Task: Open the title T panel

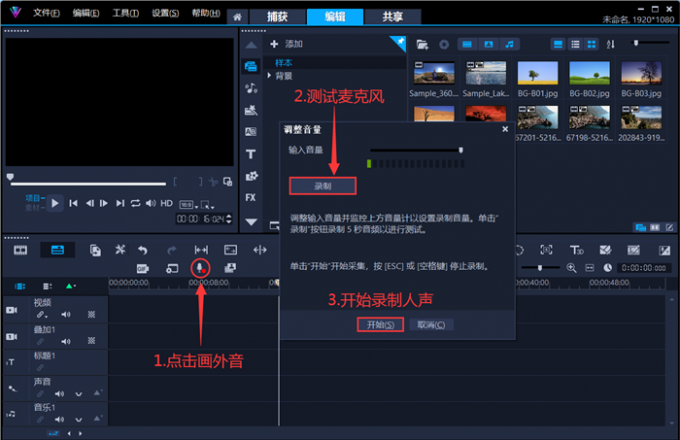Action: click(x=251, y=154)
